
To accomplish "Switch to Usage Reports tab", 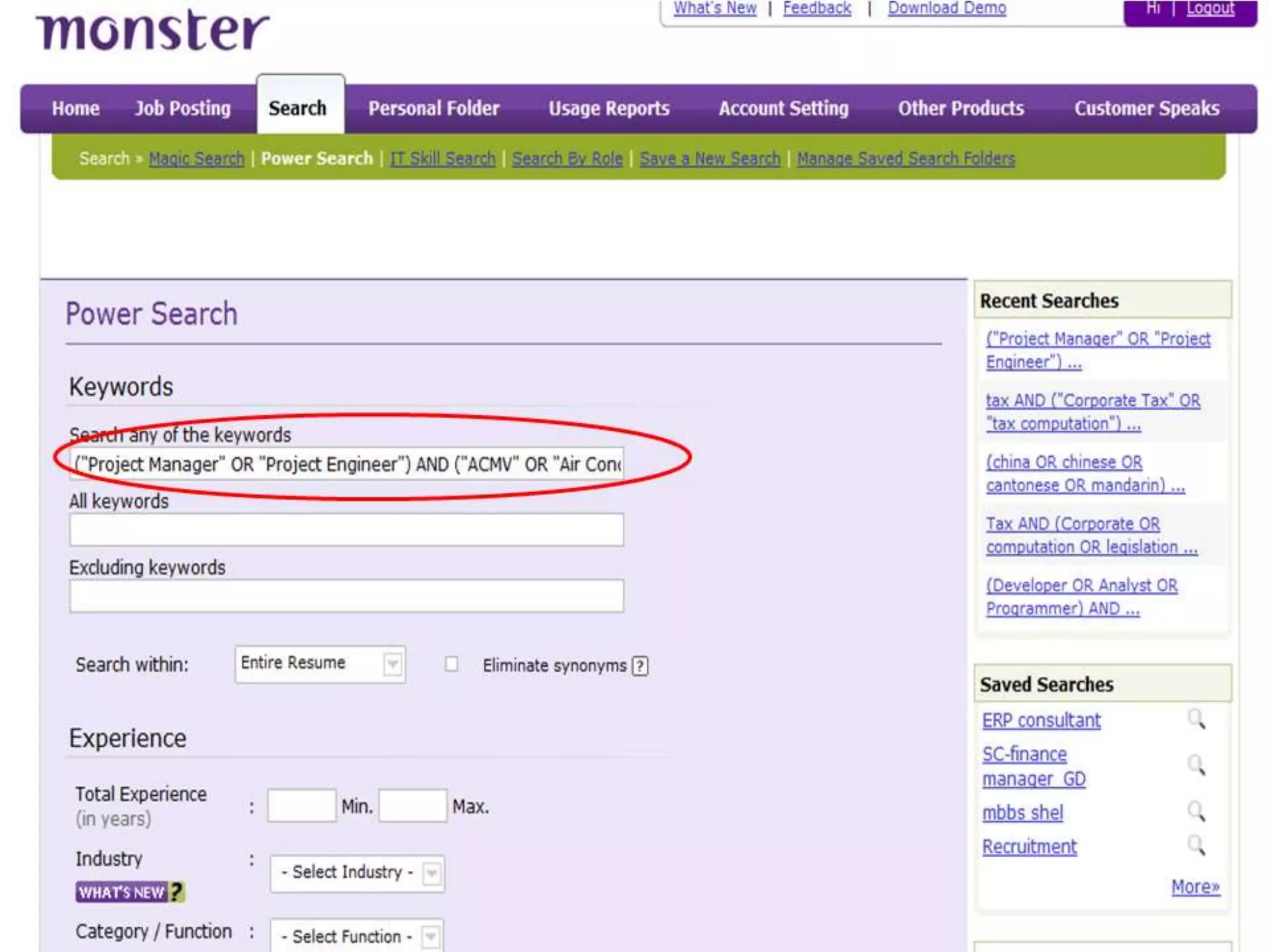I will point(609,108).
